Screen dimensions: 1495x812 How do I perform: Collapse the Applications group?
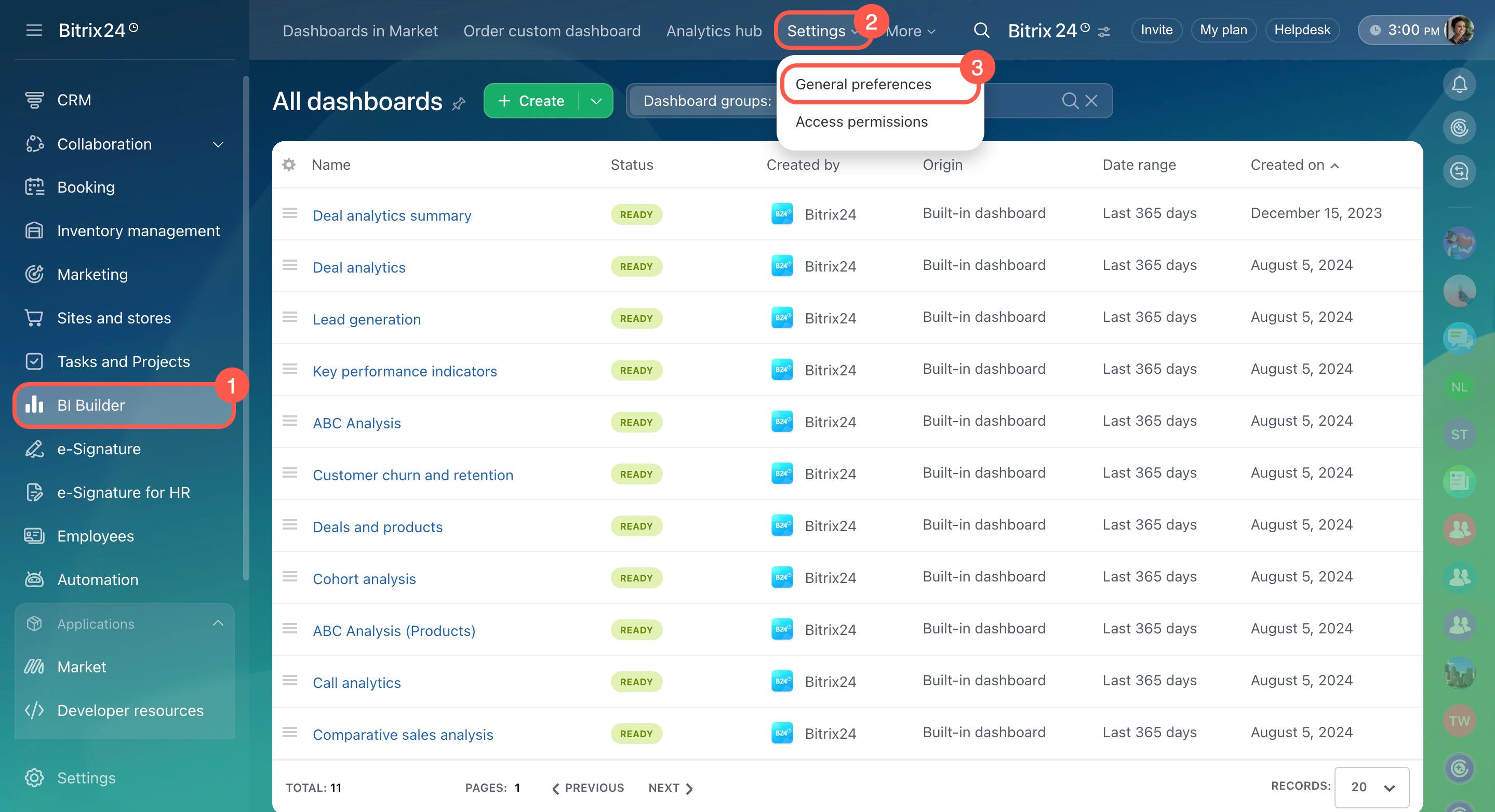(218, 624)
